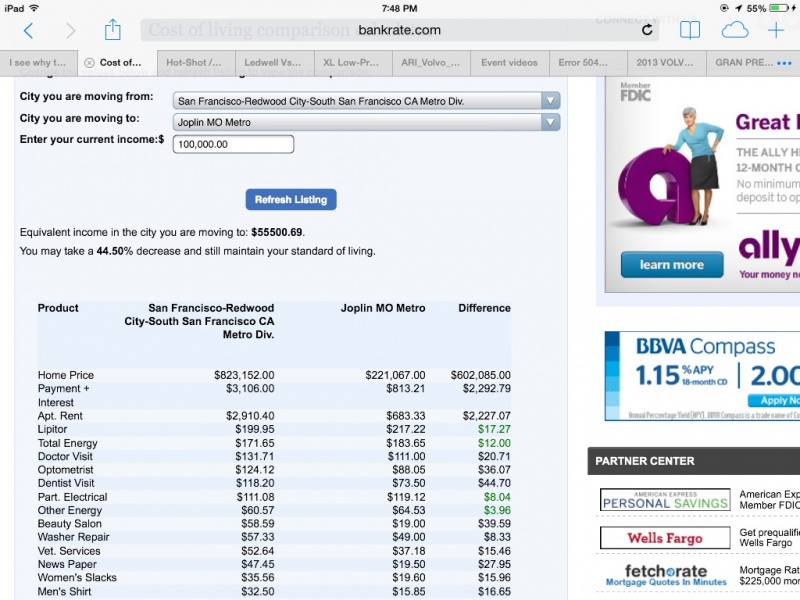Click the American Express Personal Savings logo
The image size is (800, 600).
pyautogui.click(x=665, y=500)
